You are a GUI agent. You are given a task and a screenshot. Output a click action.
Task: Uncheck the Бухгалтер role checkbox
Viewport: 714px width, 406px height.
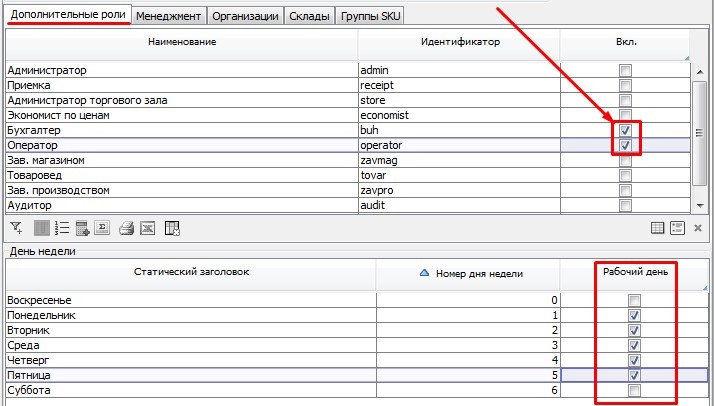pyautogui.click(x=625, y=131)
